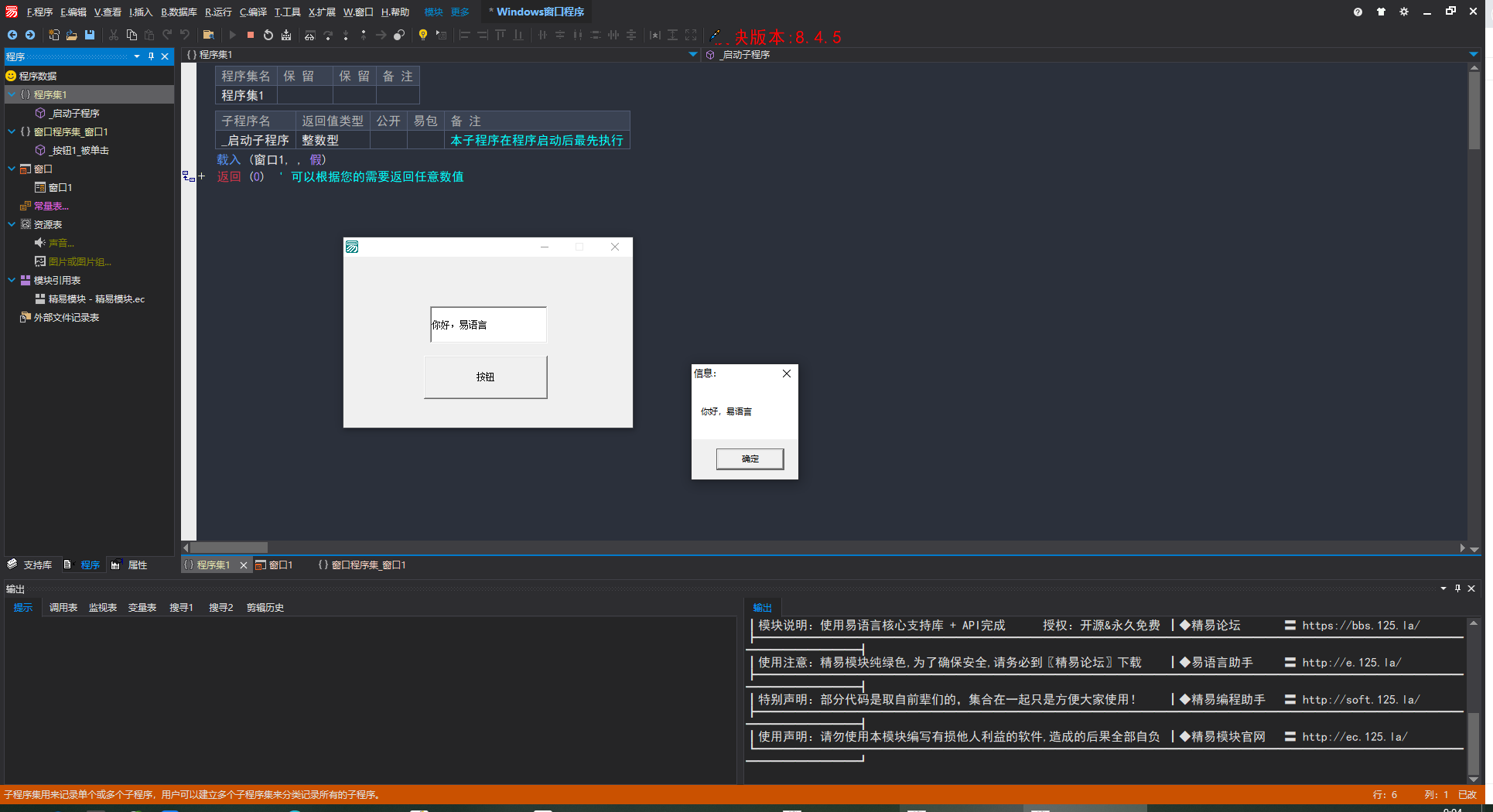Screen dimensions: 1493x812
Task: Click the yellow light bulb hint icon
Action: tap(423, 35)
